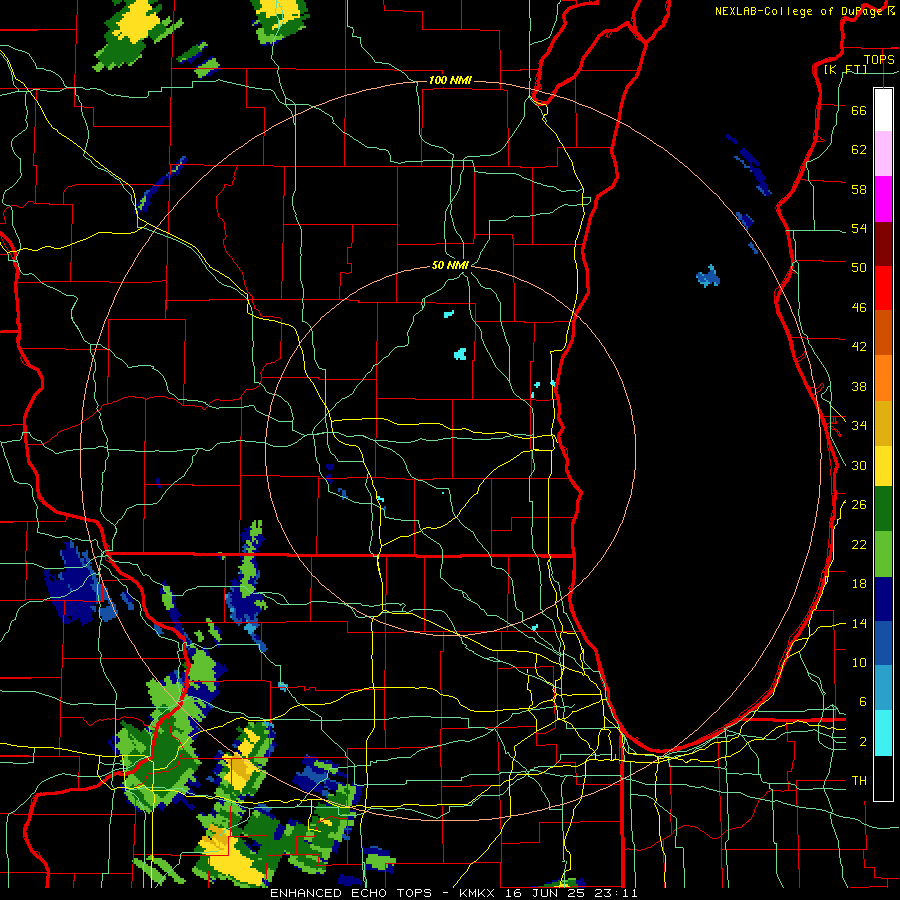The image size is (900, 900).
Task: Click legend value 50
Action: 859,268
